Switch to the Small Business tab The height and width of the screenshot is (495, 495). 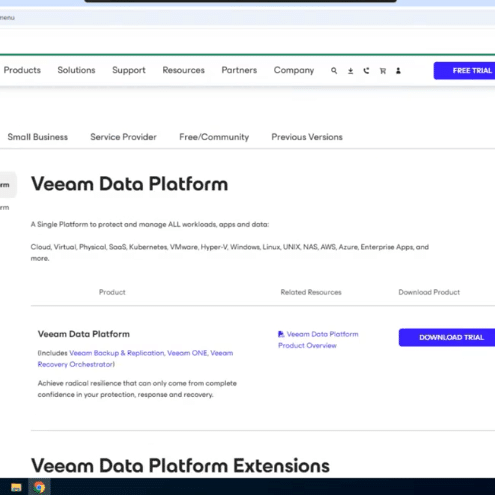(38, 137)
